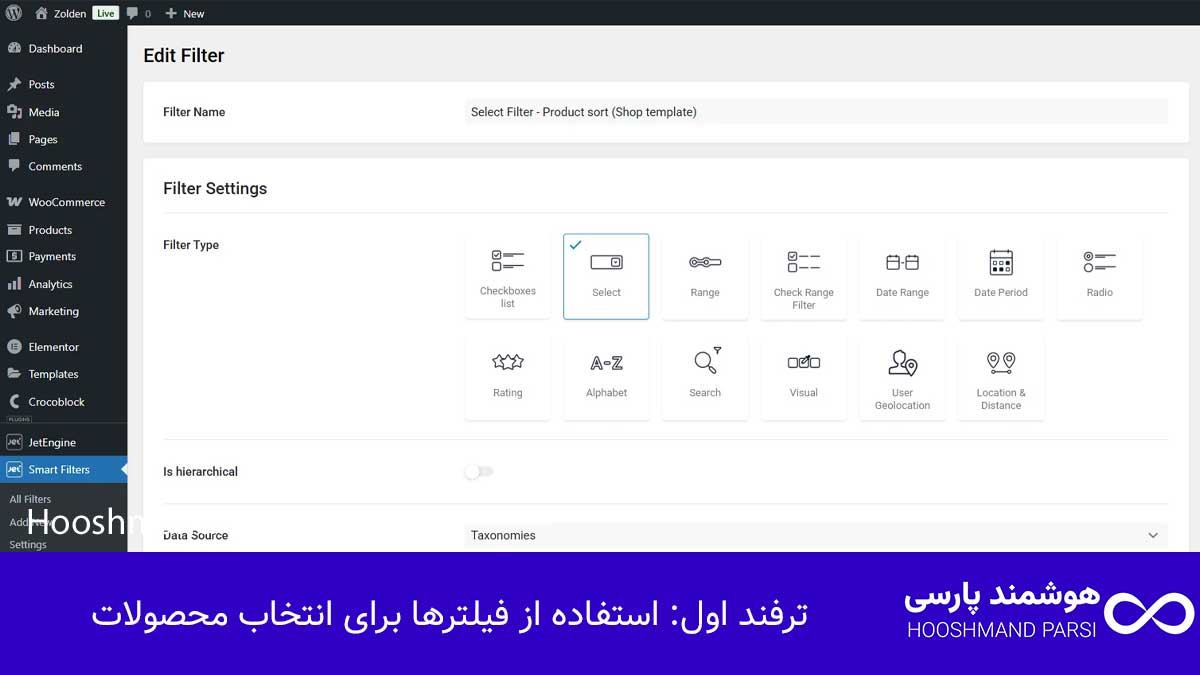The height and width of the screenshot is (675, 1200).
Task: Click the Media icon in sidebar
Action: pyautogui.click(x=14, y=112)
